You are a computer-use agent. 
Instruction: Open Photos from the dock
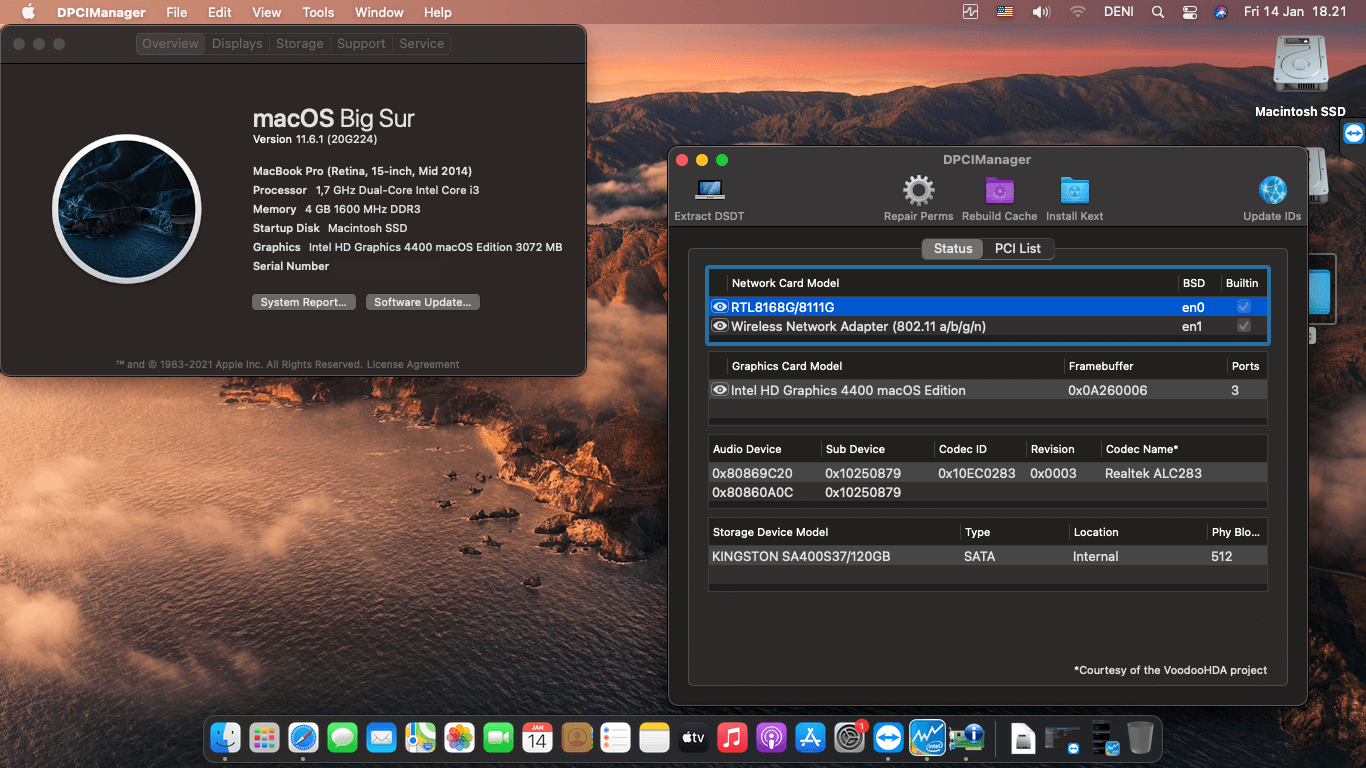click(x=459, y=738)
